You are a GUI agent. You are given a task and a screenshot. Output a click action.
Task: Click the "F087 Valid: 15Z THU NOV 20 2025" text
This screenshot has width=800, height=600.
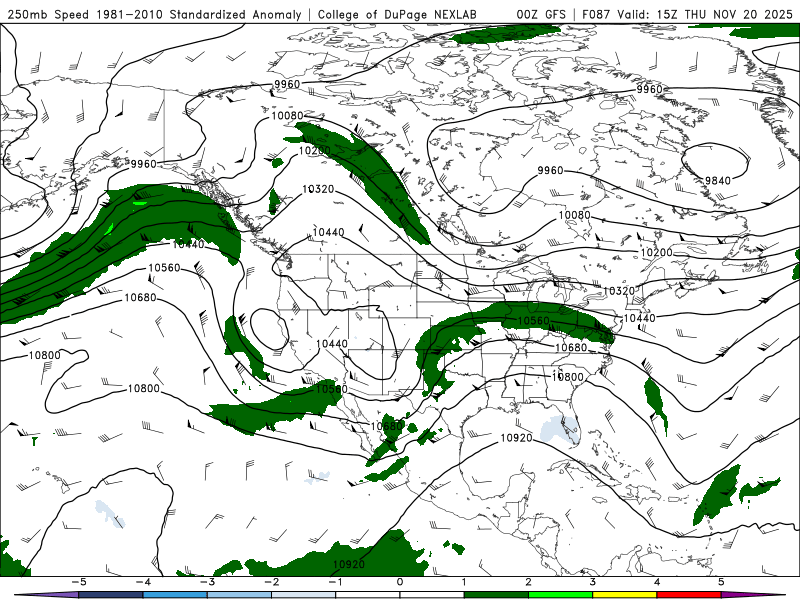click(x=687, y=15)
